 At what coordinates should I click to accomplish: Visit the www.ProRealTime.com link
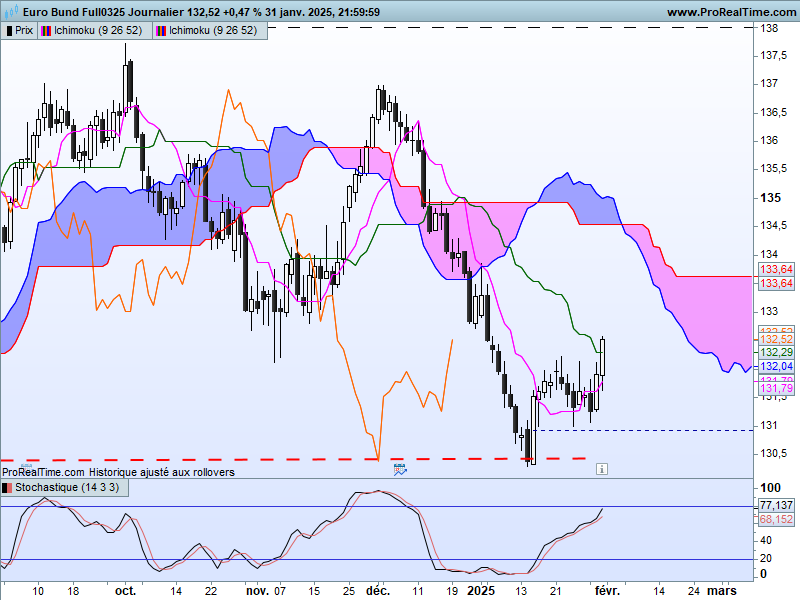coord(732,12)
